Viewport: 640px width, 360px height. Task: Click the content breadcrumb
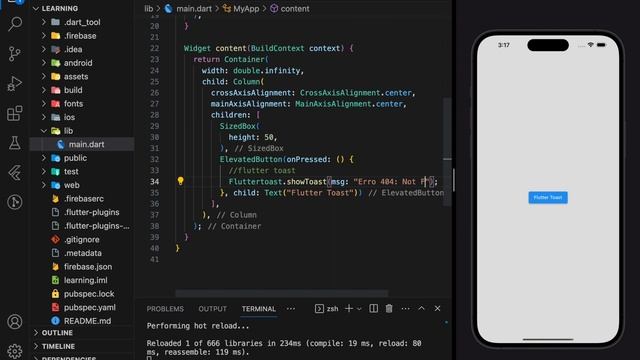(x=295, y=9)
